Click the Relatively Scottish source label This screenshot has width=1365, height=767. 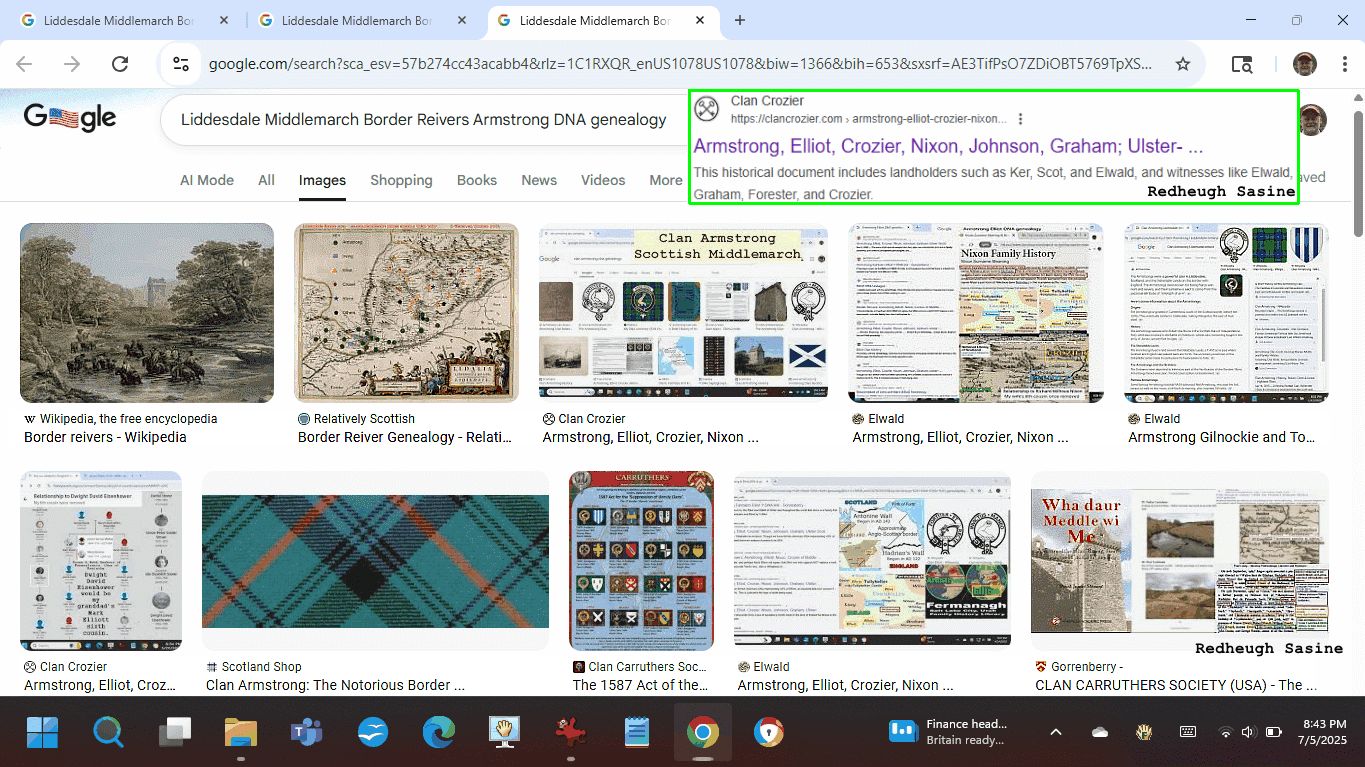coord(364,419)
